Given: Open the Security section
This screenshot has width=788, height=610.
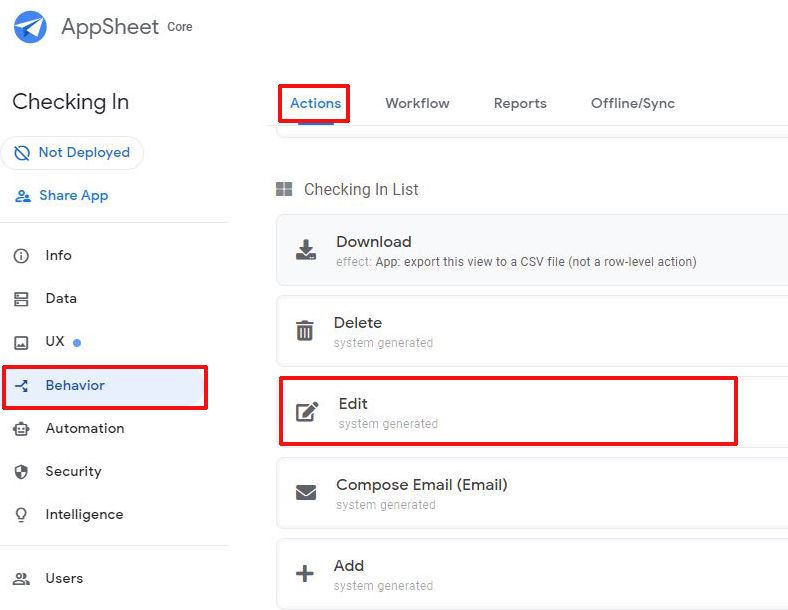Looking at the screenshot, I should point(73,471).
